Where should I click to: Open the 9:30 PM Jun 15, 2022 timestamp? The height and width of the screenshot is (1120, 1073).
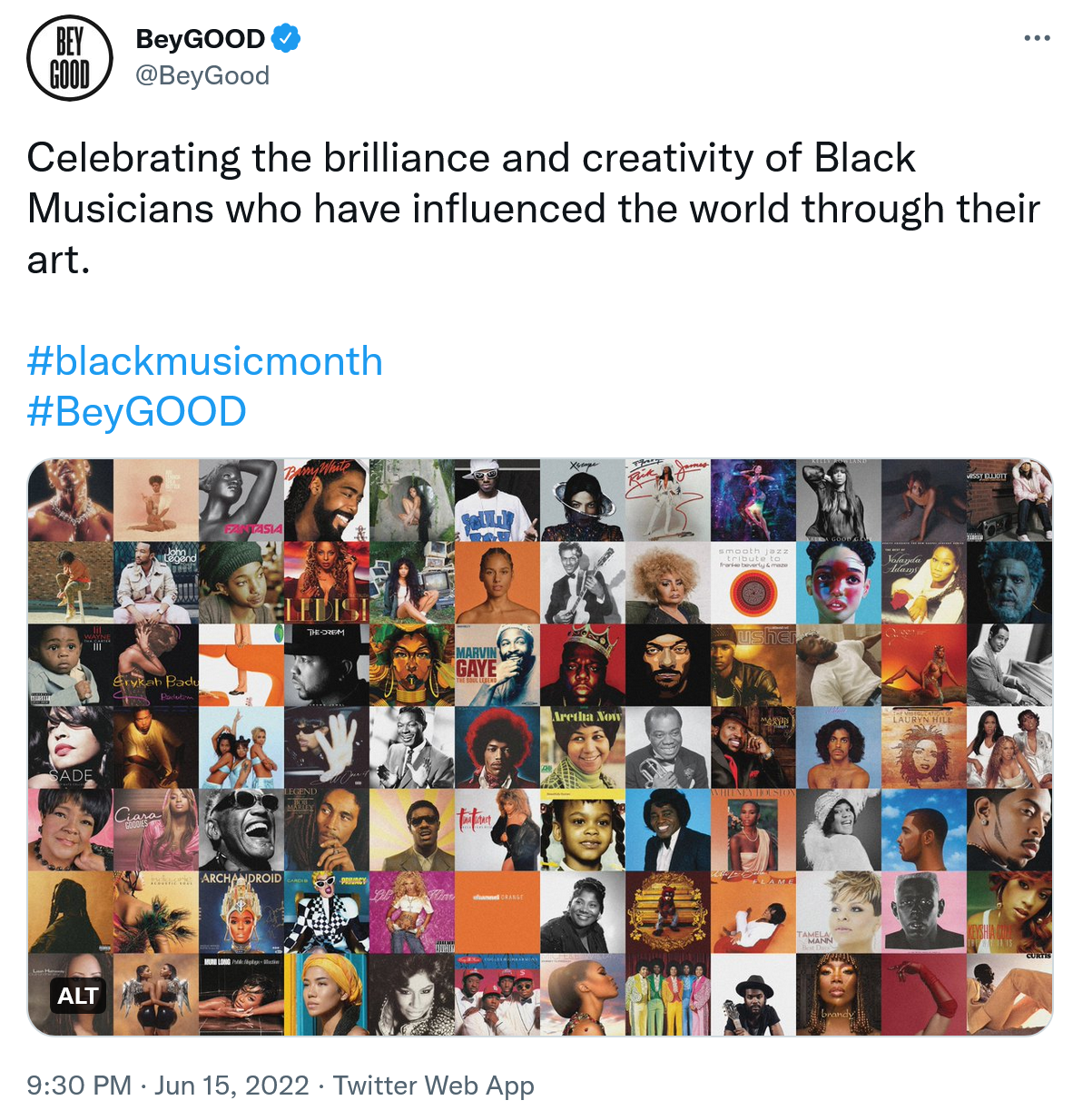pos(168,1085)
